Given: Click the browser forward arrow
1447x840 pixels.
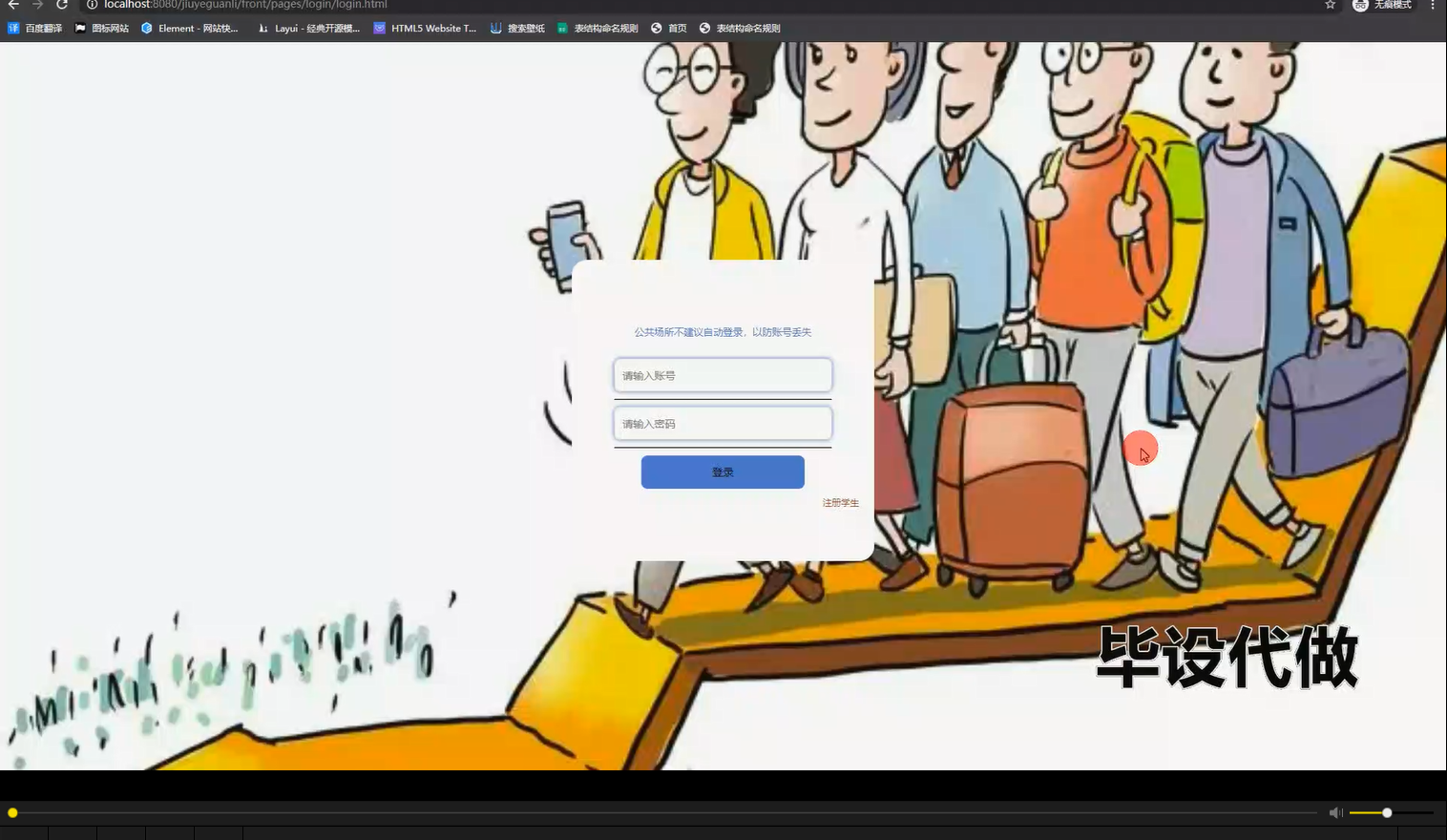Looking at the screenshot, I should (x=37, y=5).
